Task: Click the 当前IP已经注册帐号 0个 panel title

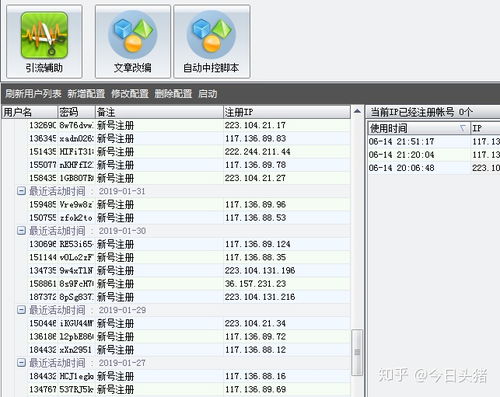Action: (421, 112)
